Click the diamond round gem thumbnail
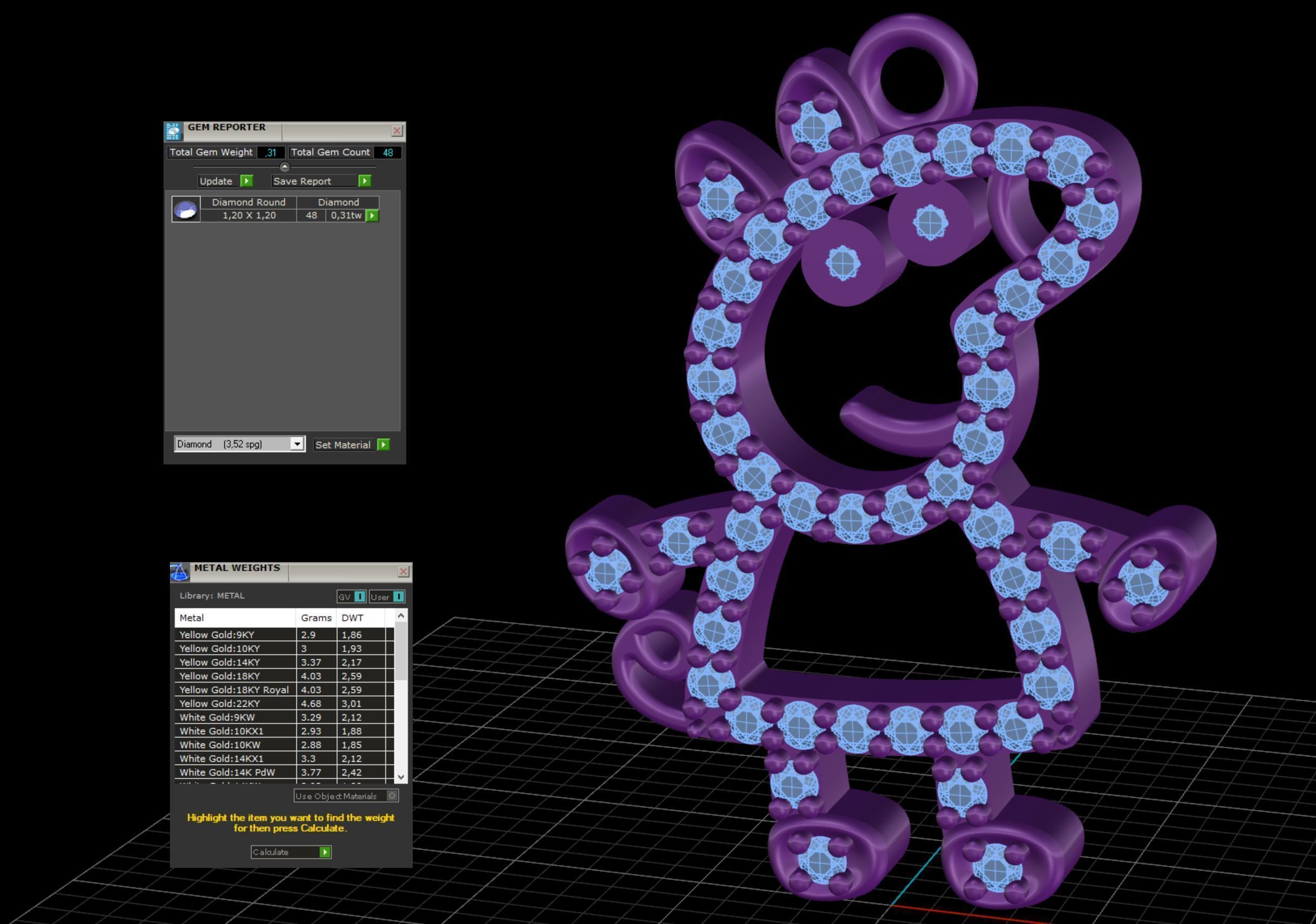Image resolution: width=1316 pixels, height=924 pixels. pos(186,210)
